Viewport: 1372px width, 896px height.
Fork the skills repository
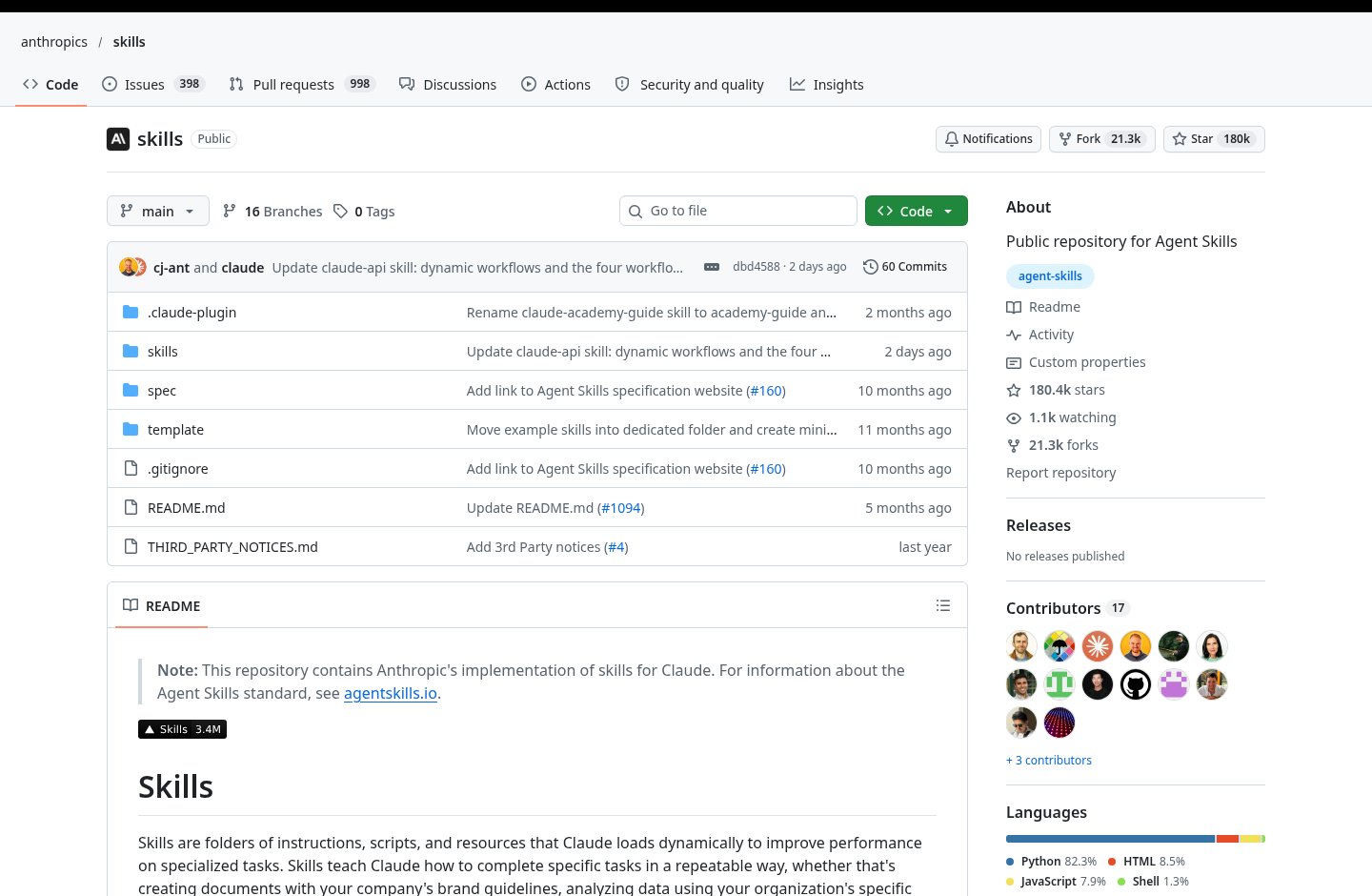1102,139
